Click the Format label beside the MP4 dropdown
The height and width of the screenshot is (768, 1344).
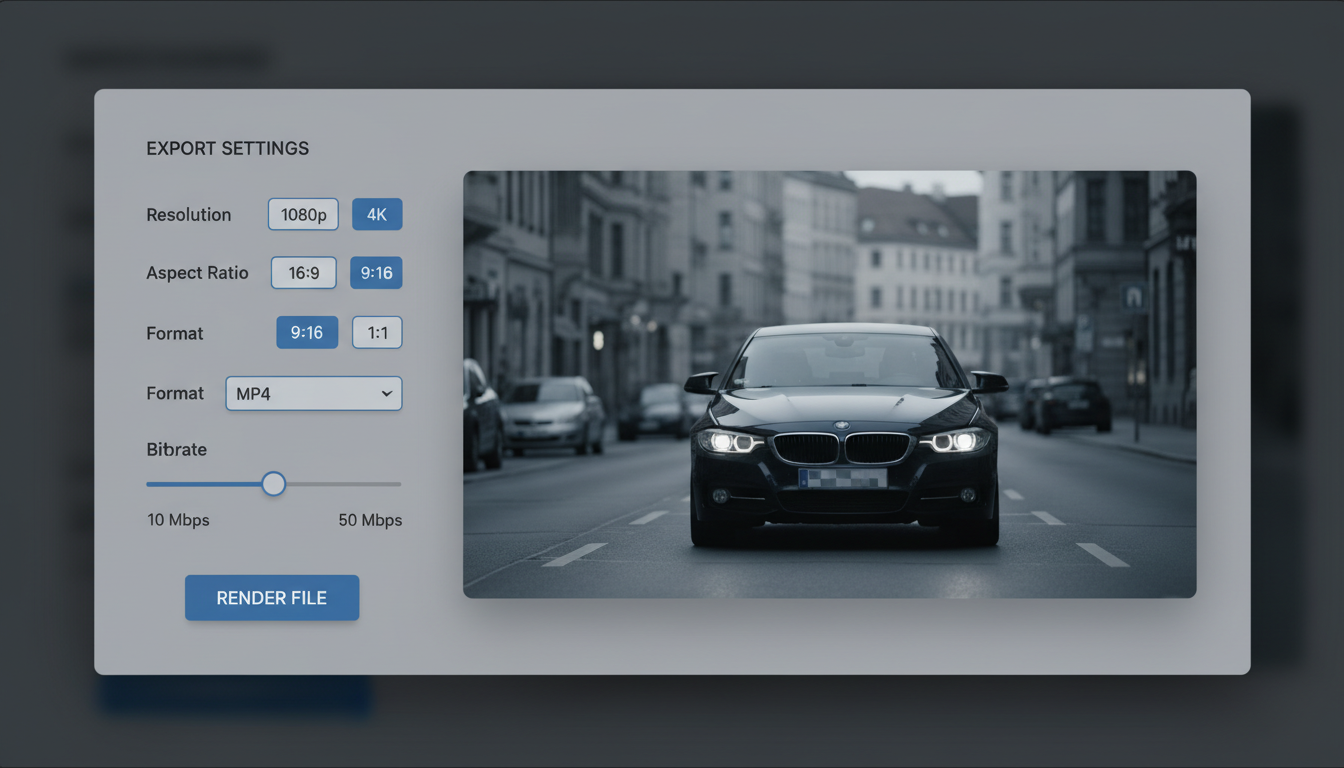coord(175,393)
